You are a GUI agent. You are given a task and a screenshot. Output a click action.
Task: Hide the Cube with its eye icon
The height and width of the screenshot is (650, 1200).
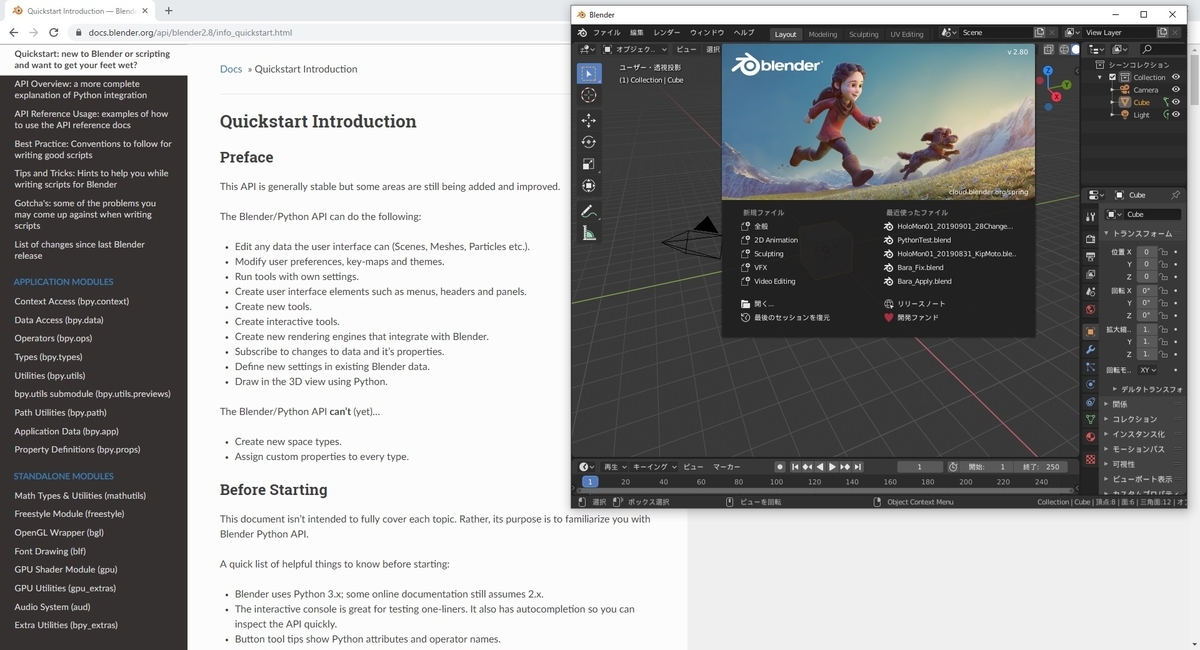coord(1175,102)
